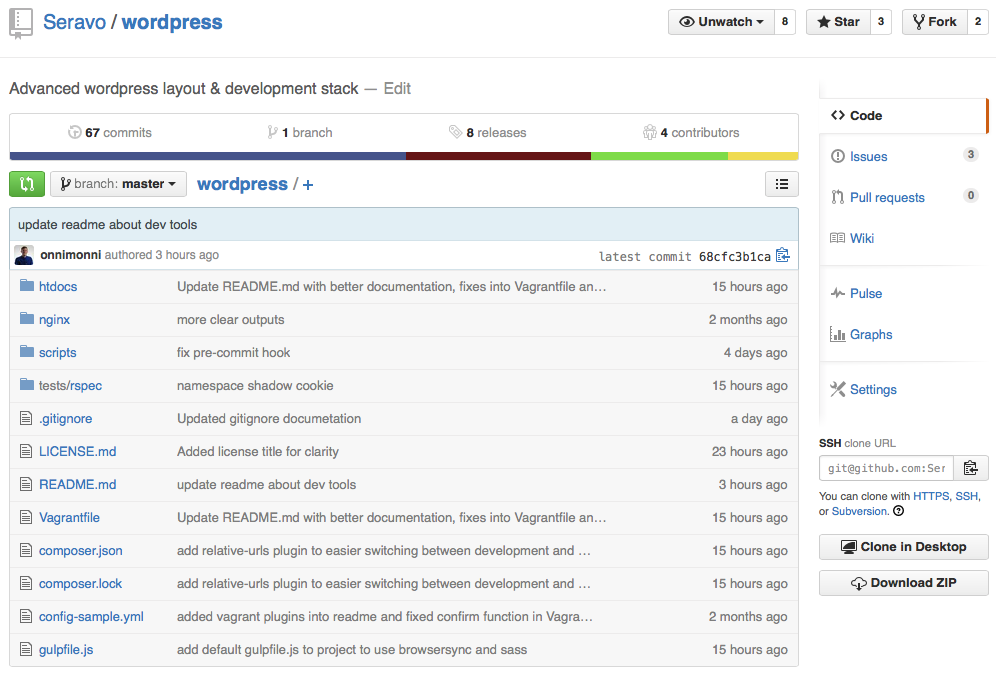Open the 'update readme about dev tools' commit header

pyautogui.click(x=107, y=224)
